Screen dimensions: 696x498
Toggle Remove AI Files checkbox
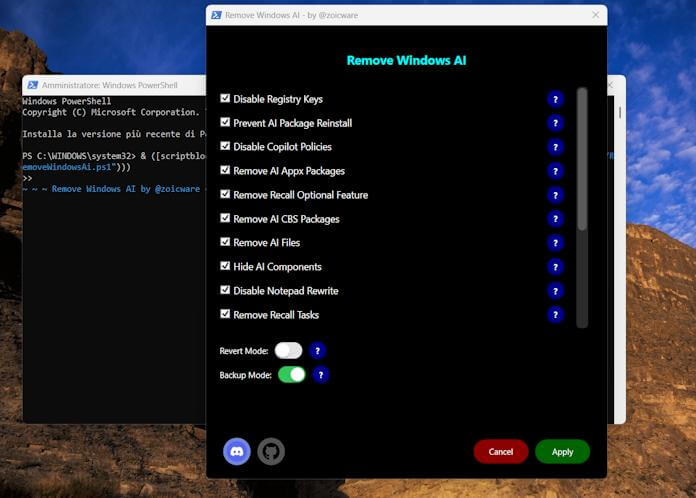pos(225,242)
